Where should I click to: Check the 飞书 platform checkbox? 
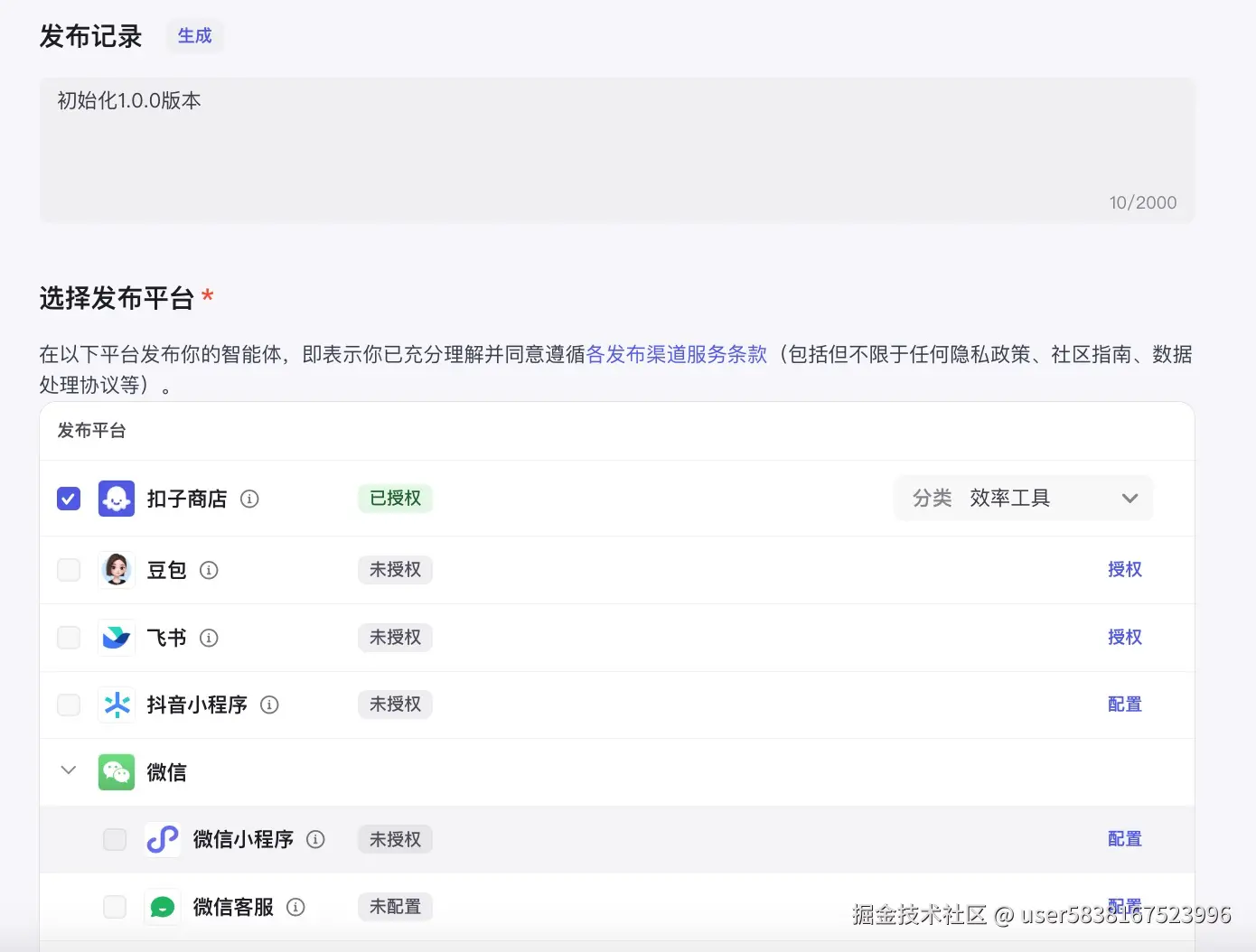(68, 637)
